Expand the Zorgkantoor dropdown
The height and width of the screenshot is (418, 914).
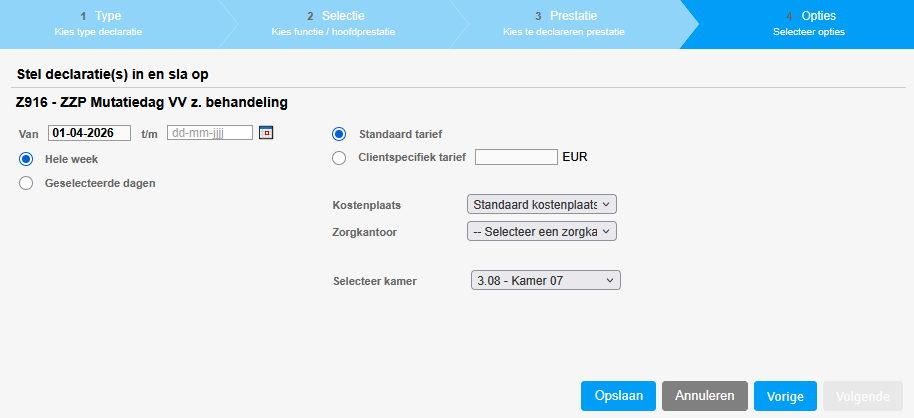click(x=542, y=231)
